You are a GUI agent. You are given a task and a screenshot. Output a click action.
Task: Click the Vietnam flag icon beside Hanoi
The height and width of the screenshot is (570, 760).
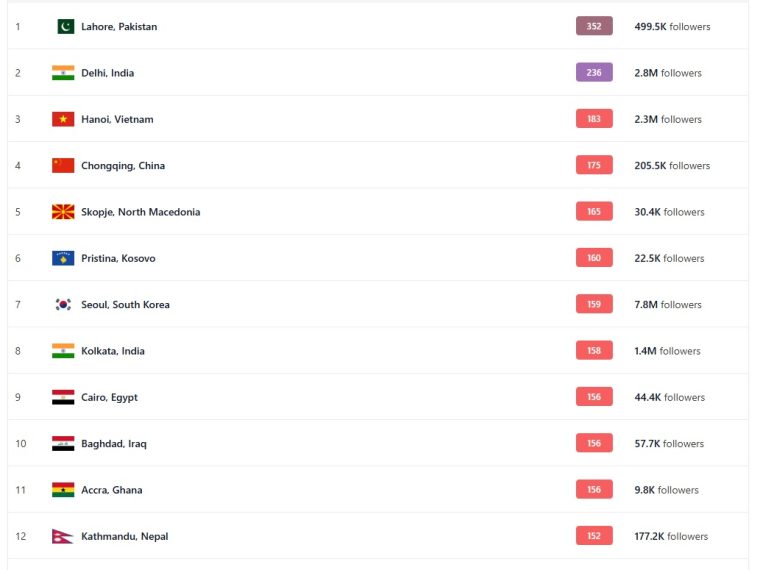click(63, 119)
